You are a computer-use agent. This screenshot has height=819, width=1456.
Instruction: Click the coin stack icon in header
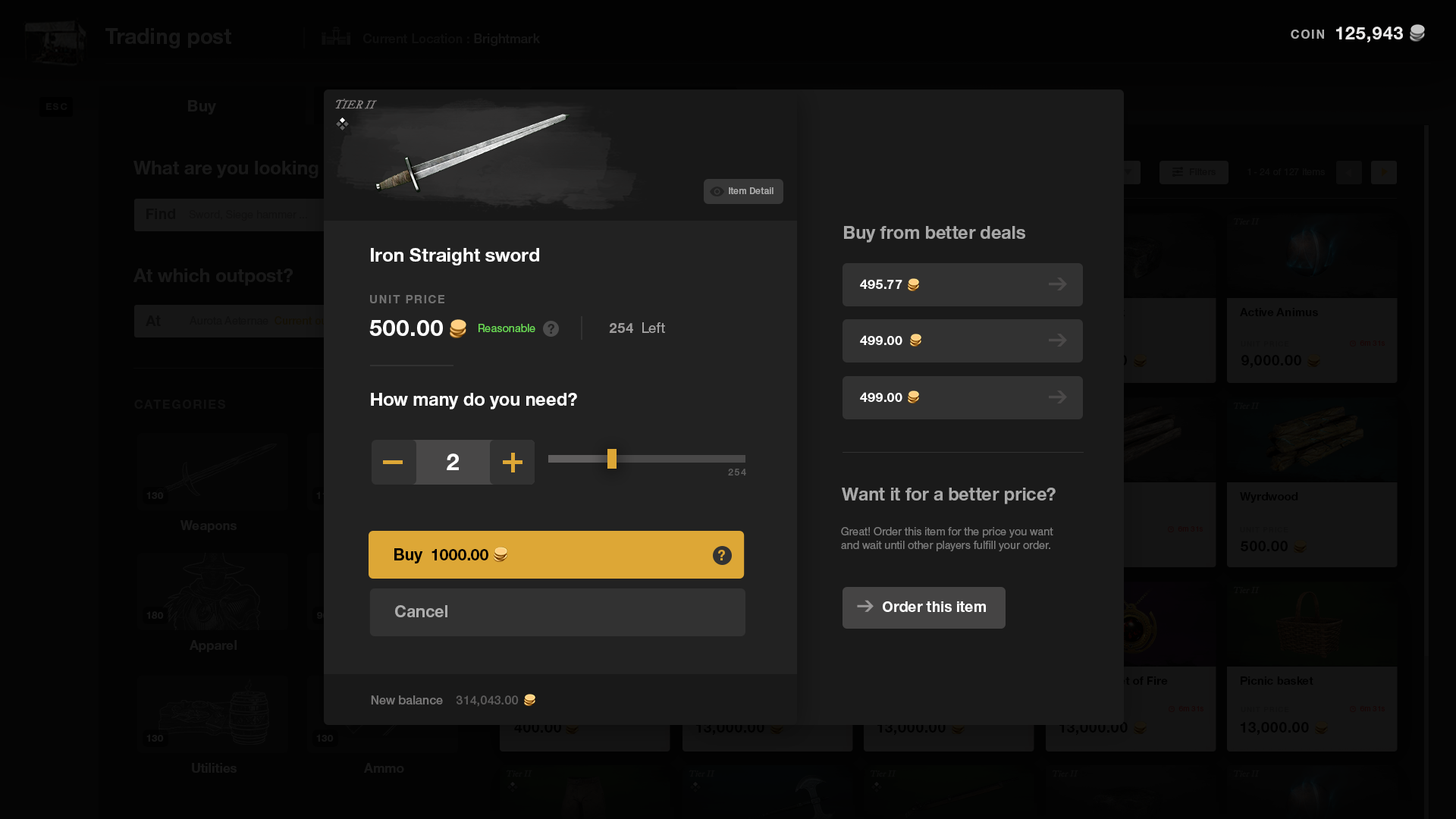(1417, 33)
